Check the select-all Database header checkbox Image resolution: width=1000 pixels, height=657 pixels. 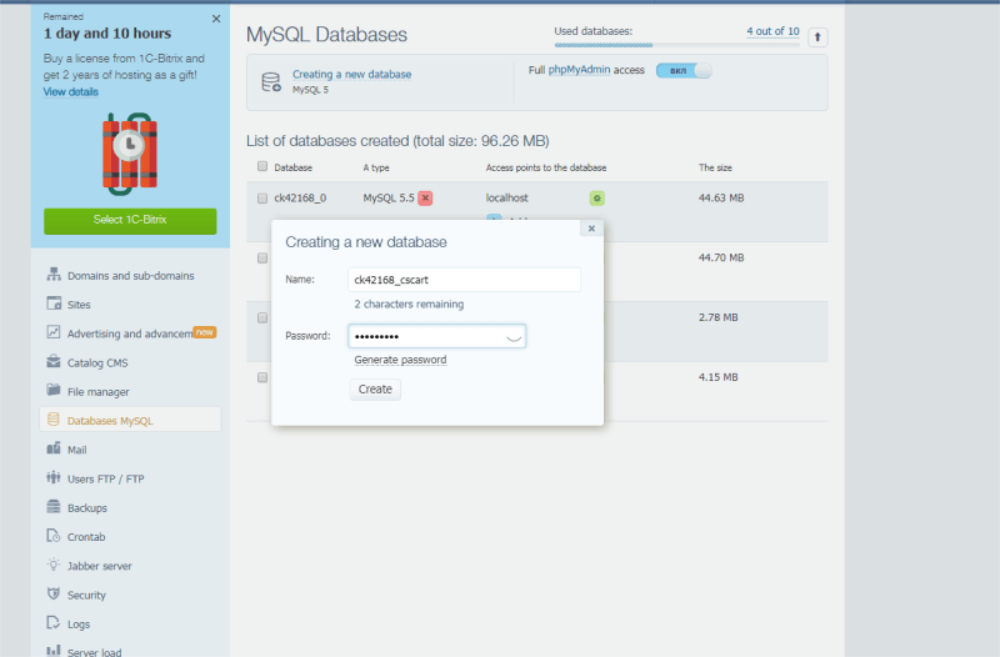(x=262, y=166)
